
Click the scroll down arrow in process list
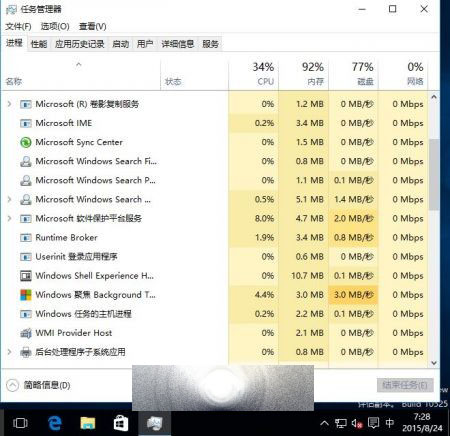[434, 363]
